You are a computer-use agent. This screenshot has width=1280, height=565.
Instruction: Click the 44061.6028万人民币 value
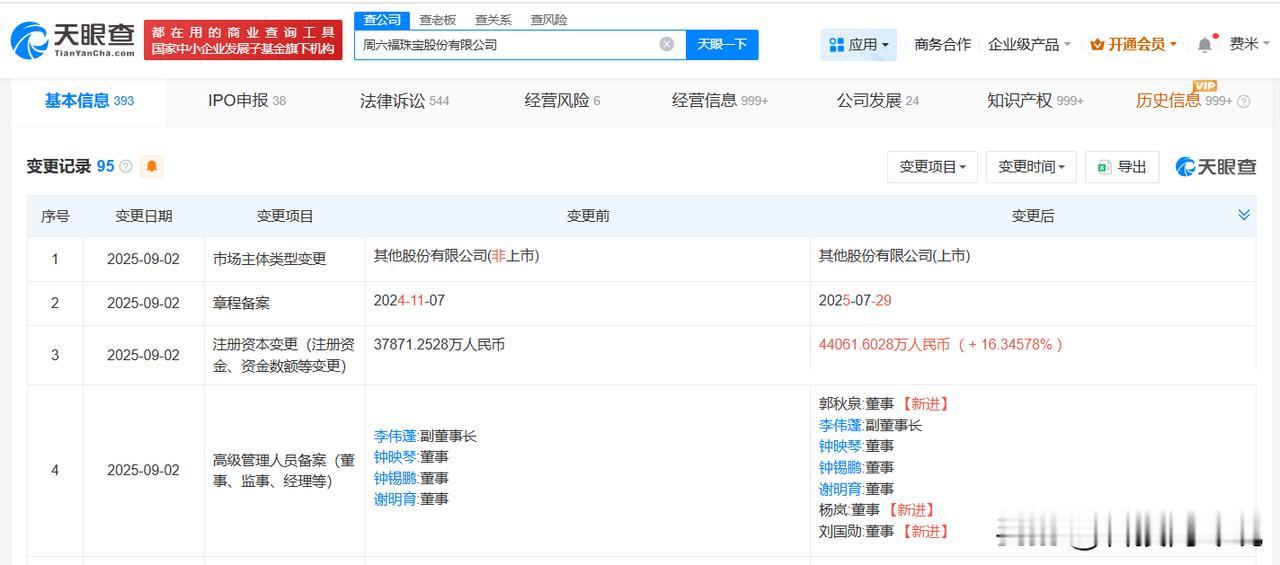pos(884,344)
